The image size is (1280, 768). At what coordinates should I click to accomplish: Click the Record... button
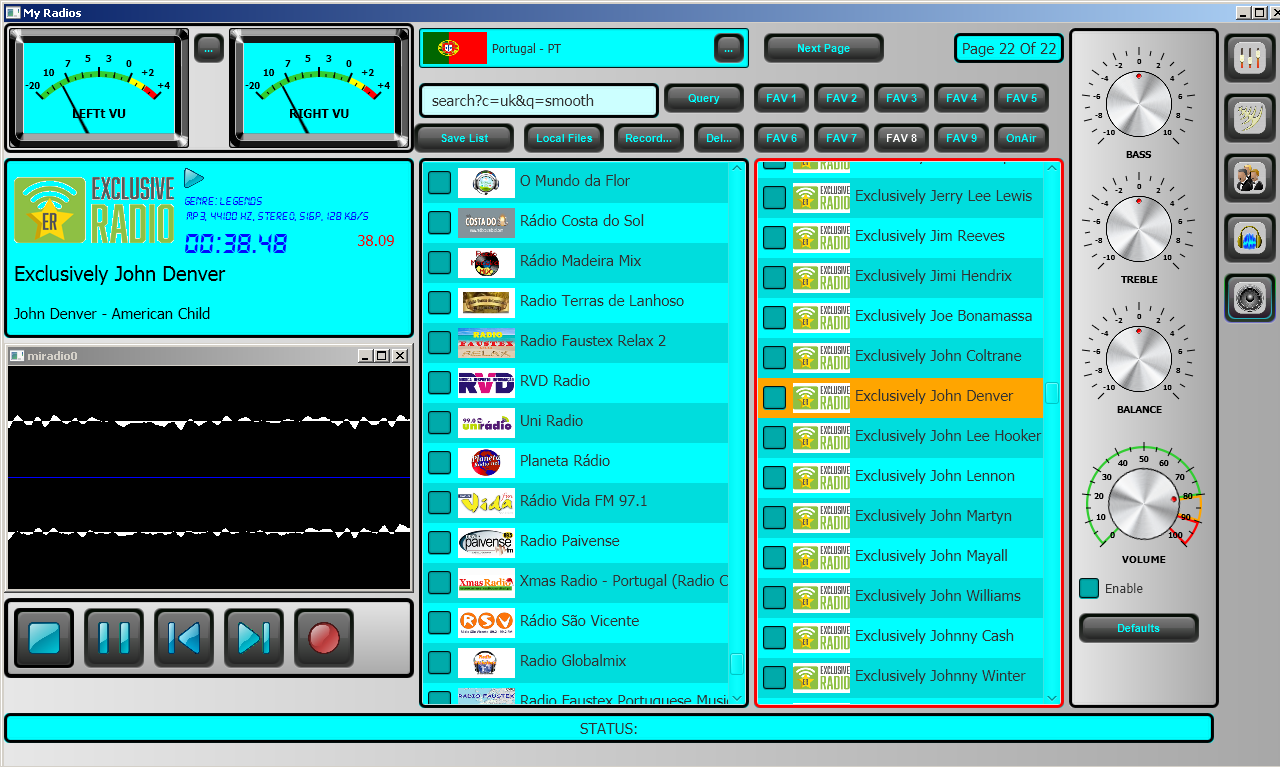point(649,138)
